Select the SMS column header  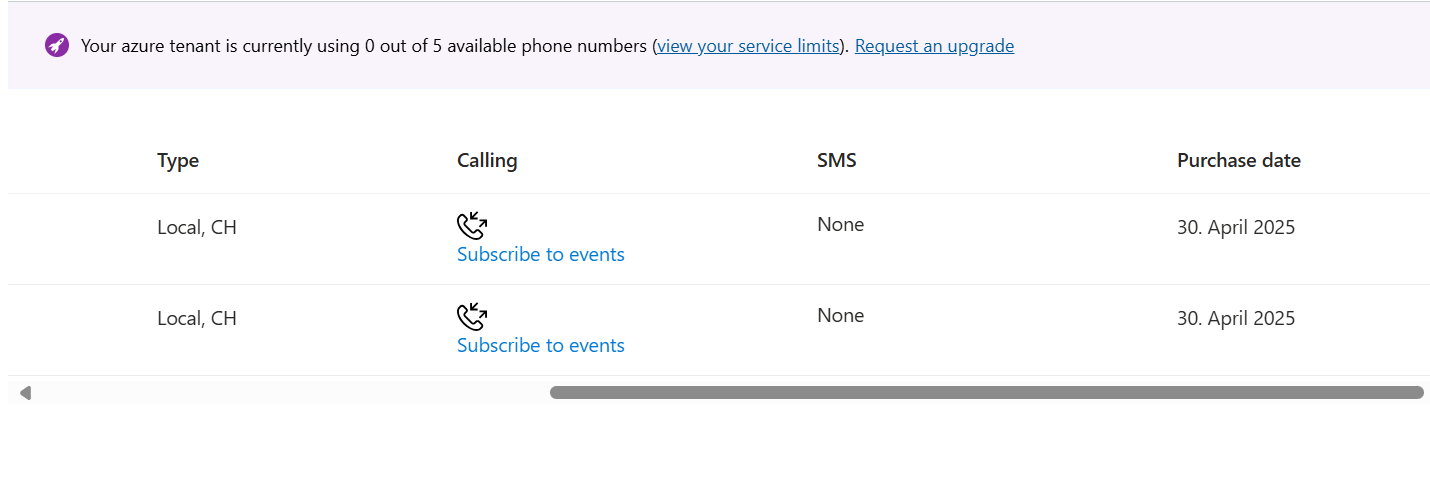point(837,161)
